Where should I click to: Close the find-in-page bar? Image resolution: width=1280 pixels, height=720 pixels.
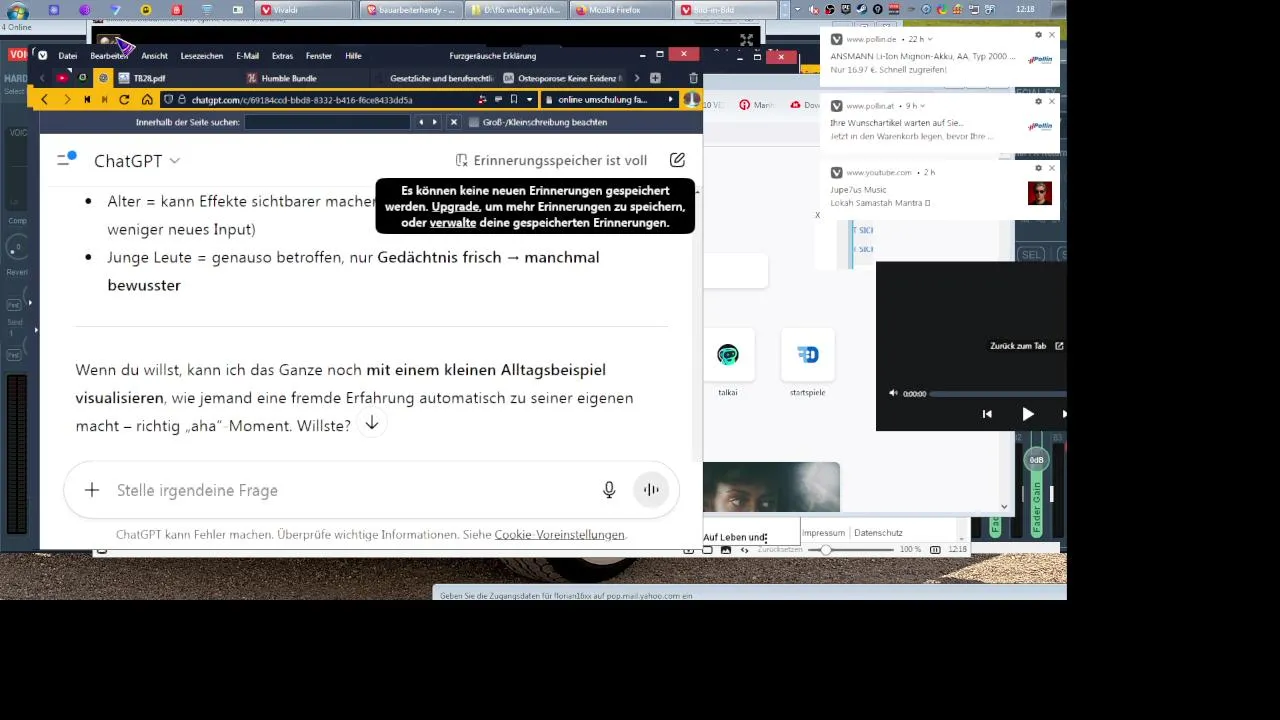point(454,122)
